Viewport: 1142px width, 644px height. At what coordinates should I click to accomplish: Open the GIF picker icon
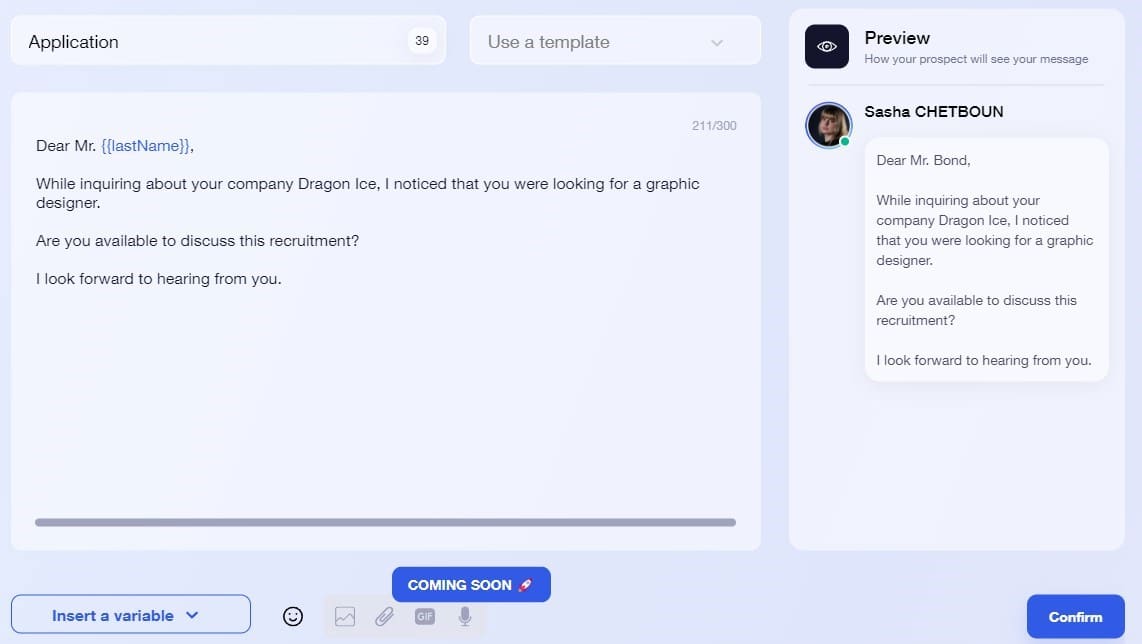pos(424,616)
